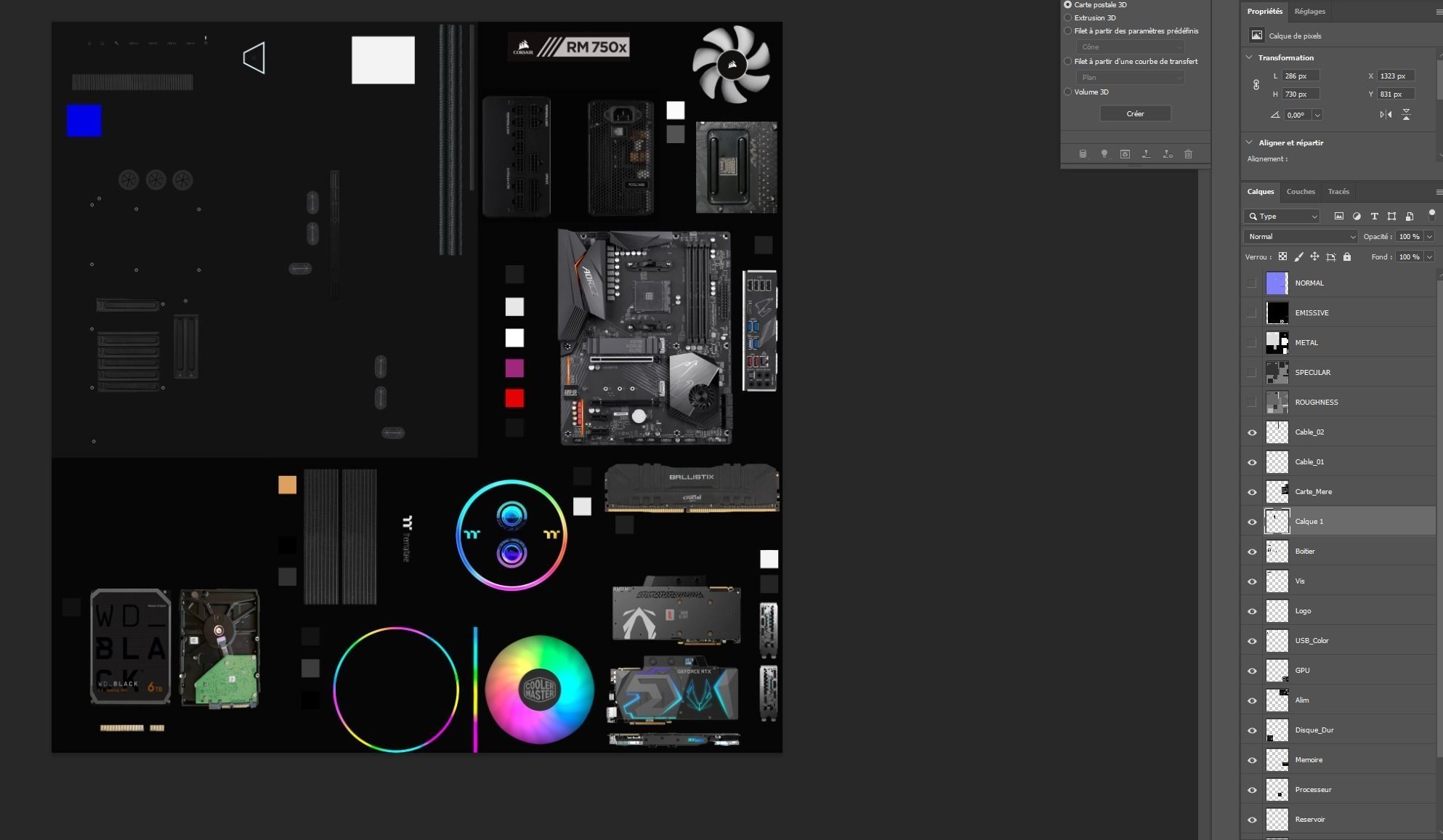Click the Y position field
1443x840 pixels.
coord(1396,94)
